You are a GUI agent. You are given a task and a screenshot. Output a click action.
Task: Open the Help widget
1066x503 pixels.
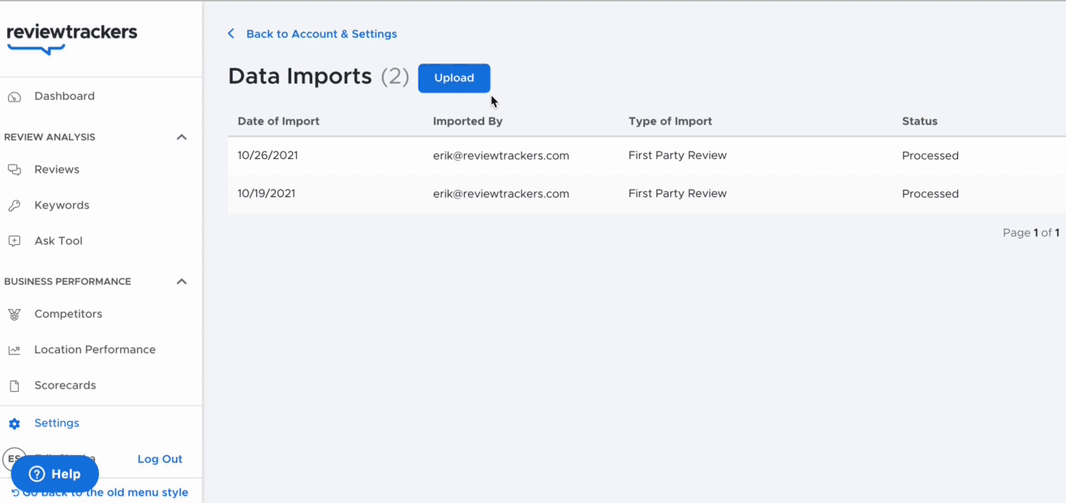click(55, 474)
